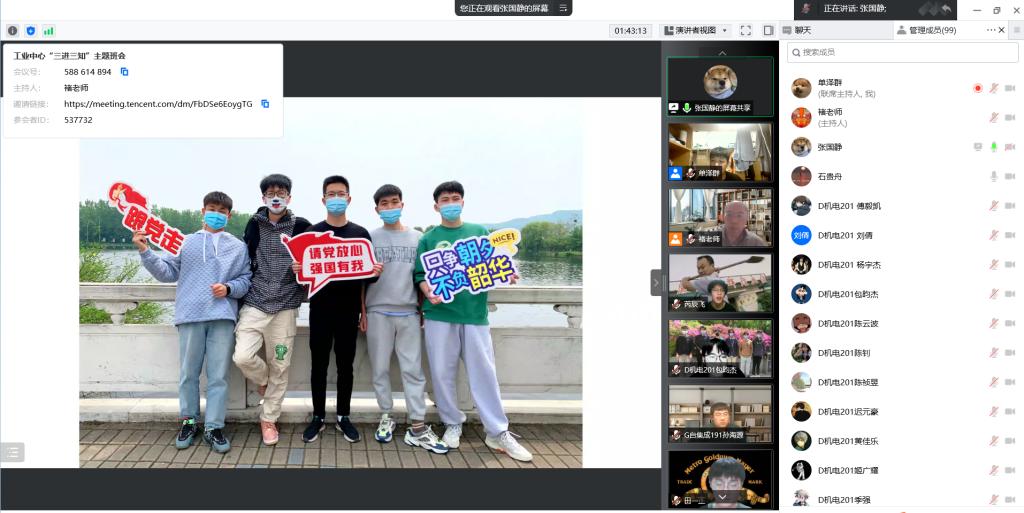This screenshot has width=1024, height=513.
Task: Open more options on the member panel
Action: (x=992, y=30)
